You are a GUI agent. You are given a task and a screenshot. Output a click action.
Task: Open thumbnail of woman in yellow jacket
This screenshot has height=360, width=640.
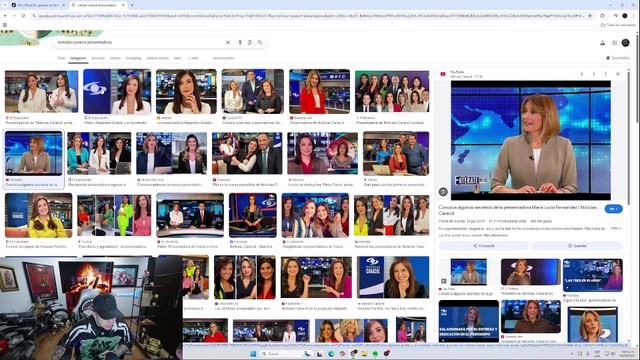tap(38, 216)
